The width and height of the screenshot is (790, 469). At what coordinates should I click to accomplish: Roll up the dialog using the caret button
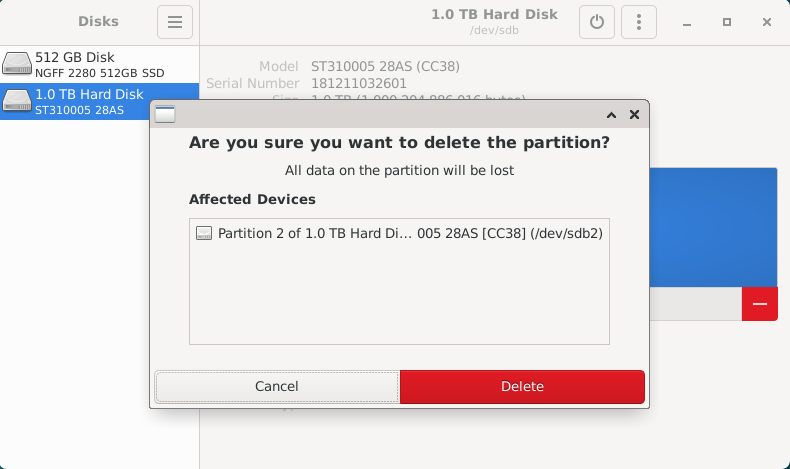tap(611, 115)
